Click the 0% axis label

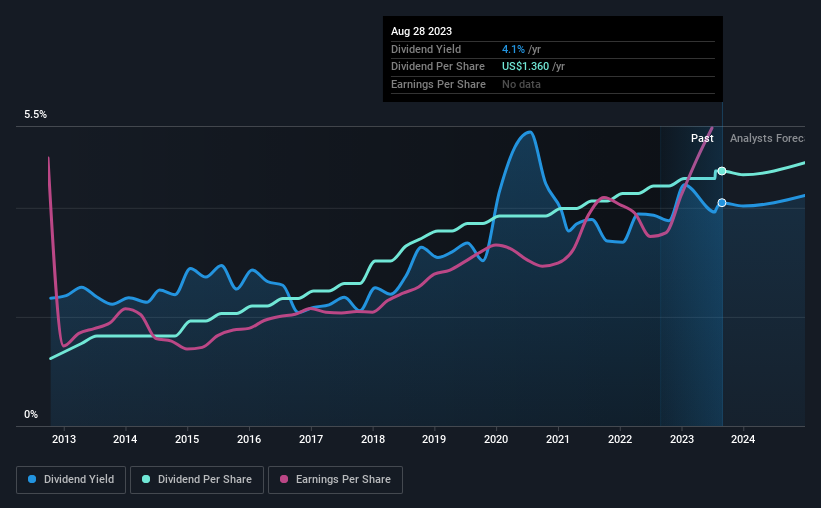31,414
